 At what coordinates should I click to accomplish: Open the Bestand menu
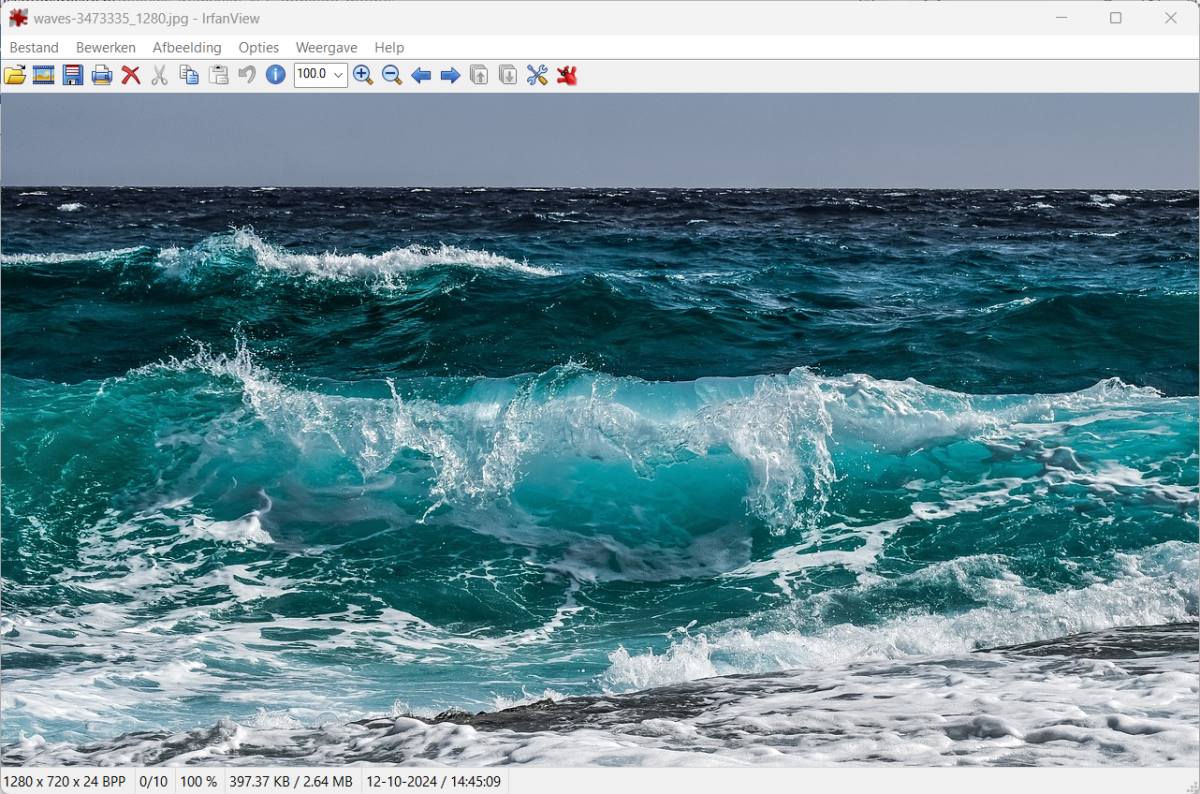click(34, 47)
